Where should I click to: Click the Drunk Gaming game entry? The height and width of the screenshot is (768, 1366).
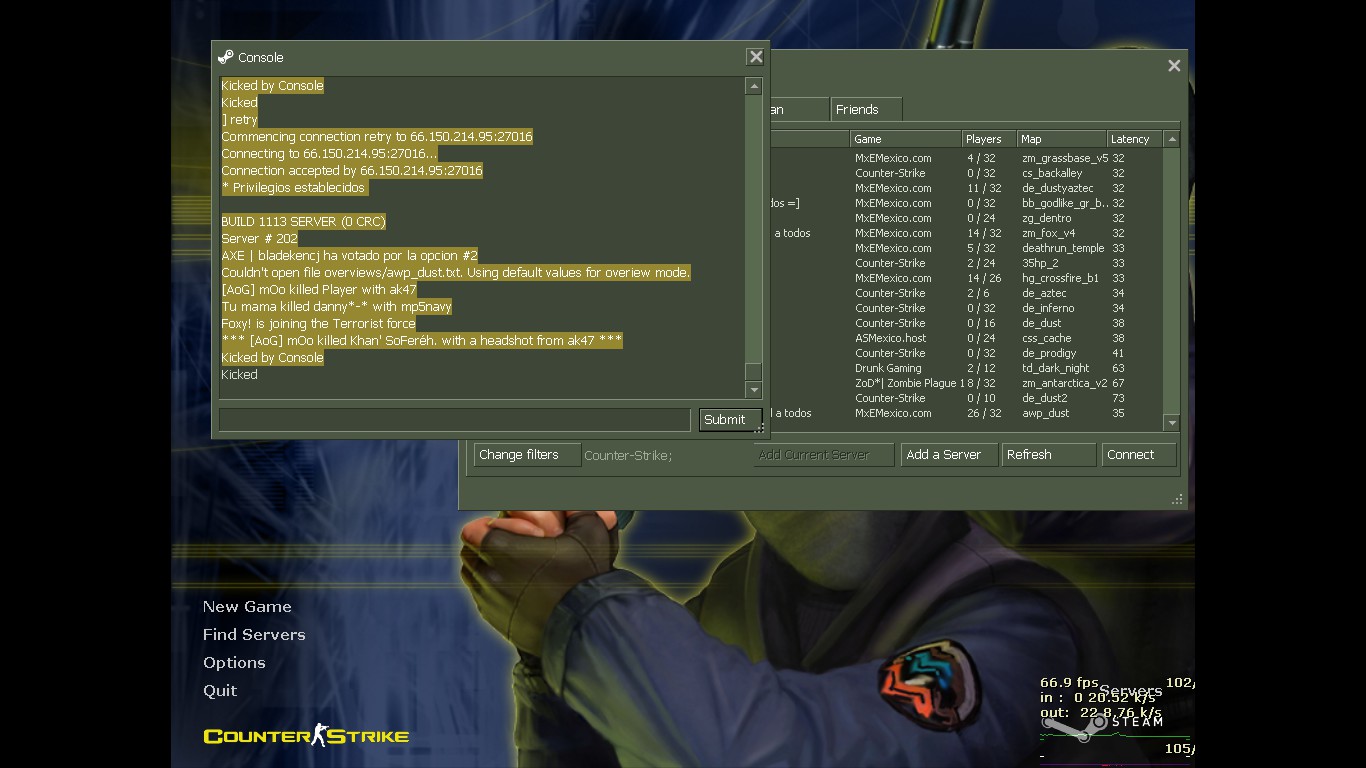pos(888,368)
